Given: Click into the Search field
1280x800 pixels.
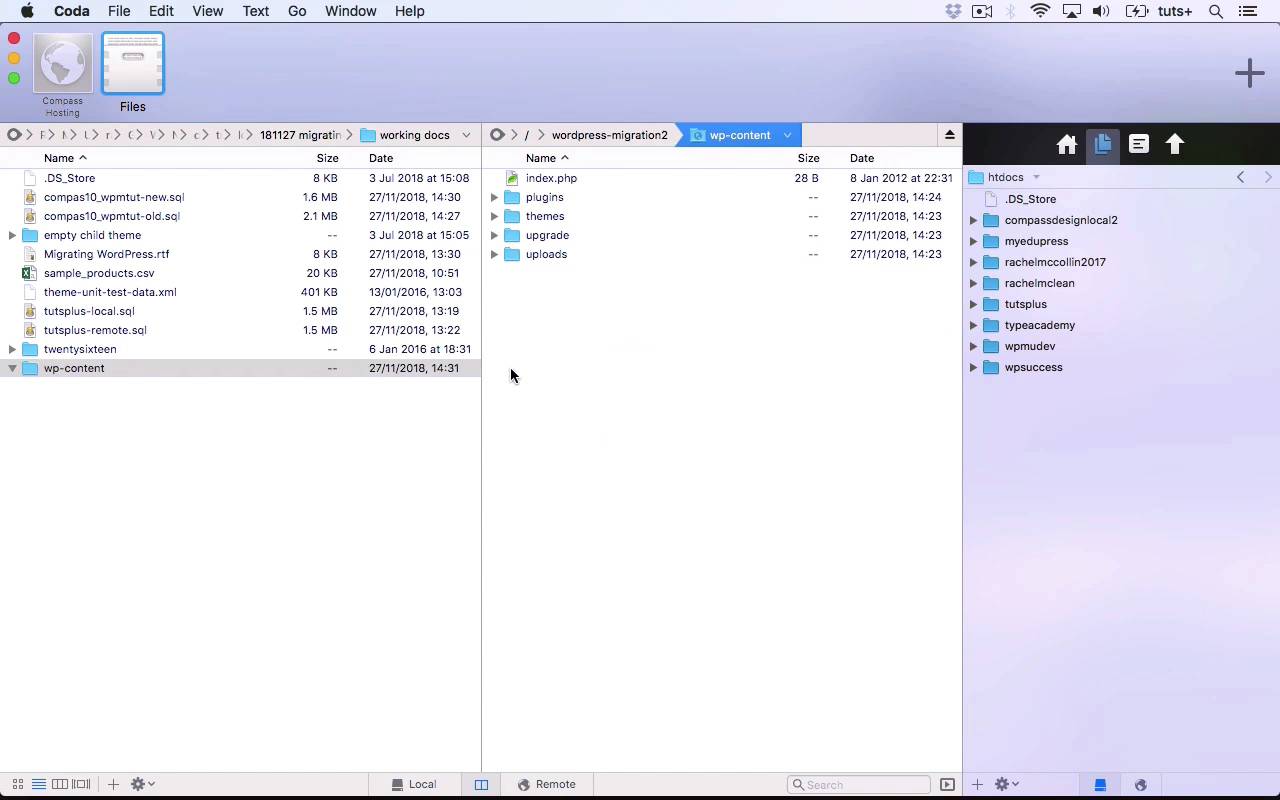Looking at the screenshot, I should coord(859,784).
